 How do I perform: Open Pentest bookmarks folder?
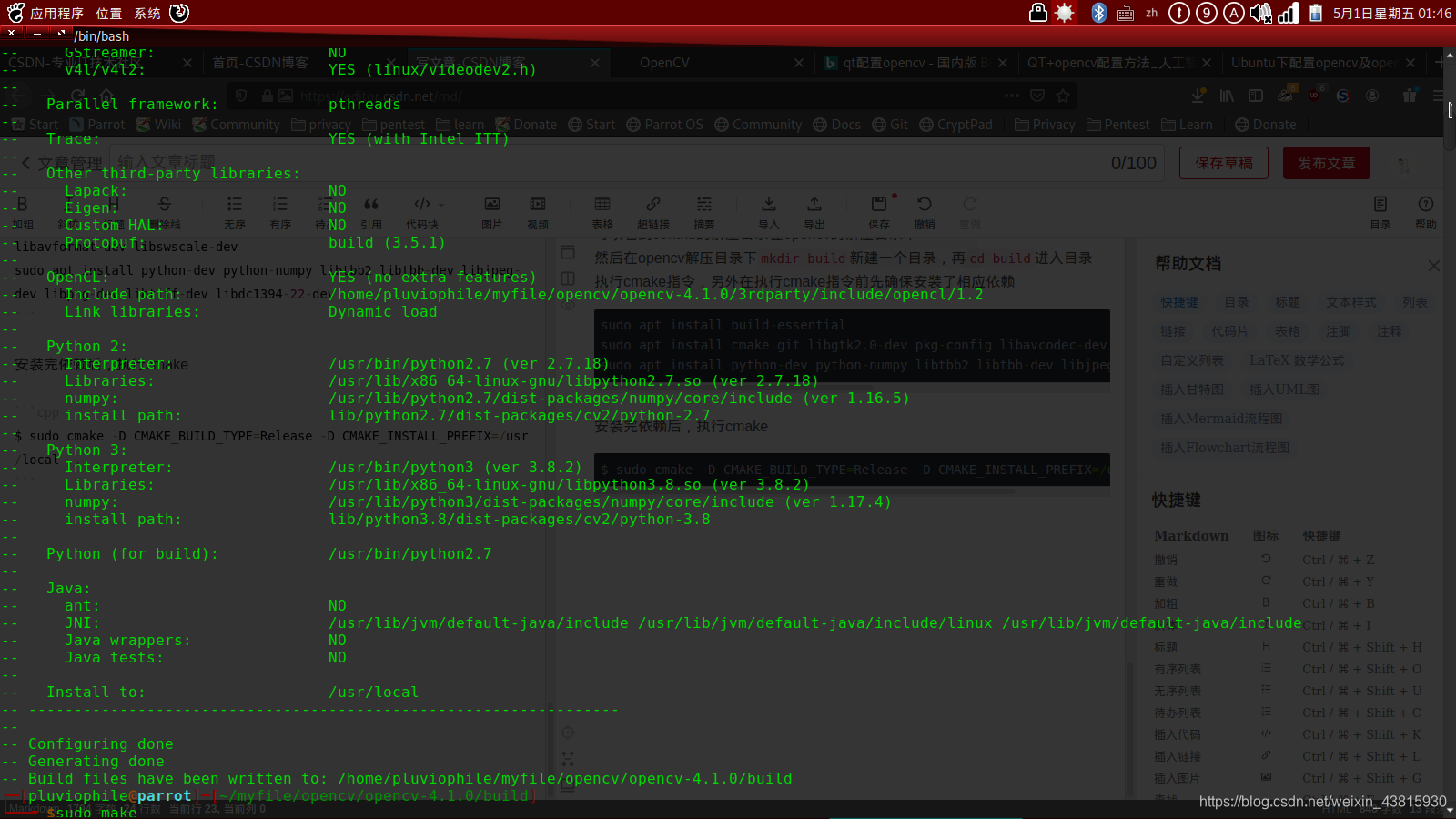pyautogui.click(x=1118, y=125)
